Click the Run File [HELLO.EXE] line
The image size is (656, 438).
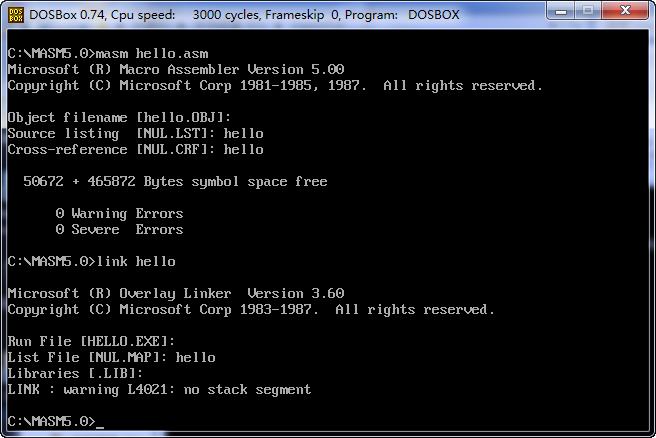click(x=91, y=341)
